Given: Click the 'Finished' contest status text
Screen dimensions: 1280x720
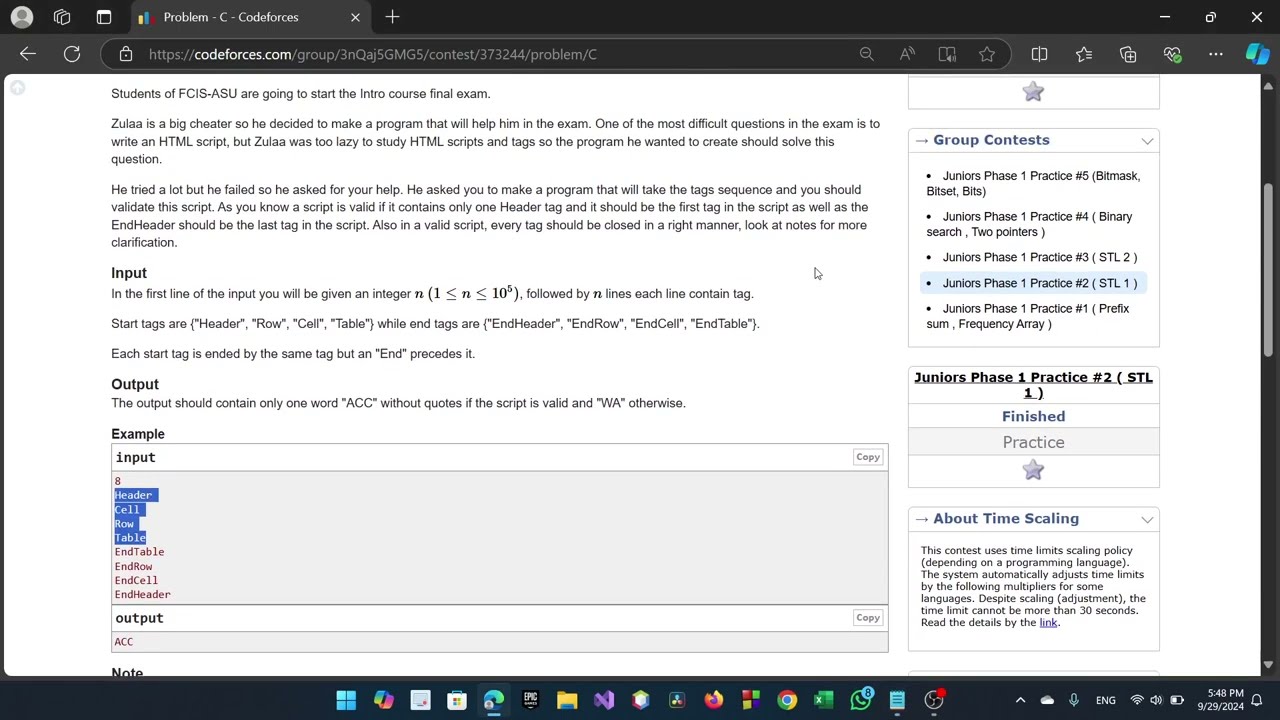Looking at the screenshot, I should [x=1033, y=416].
